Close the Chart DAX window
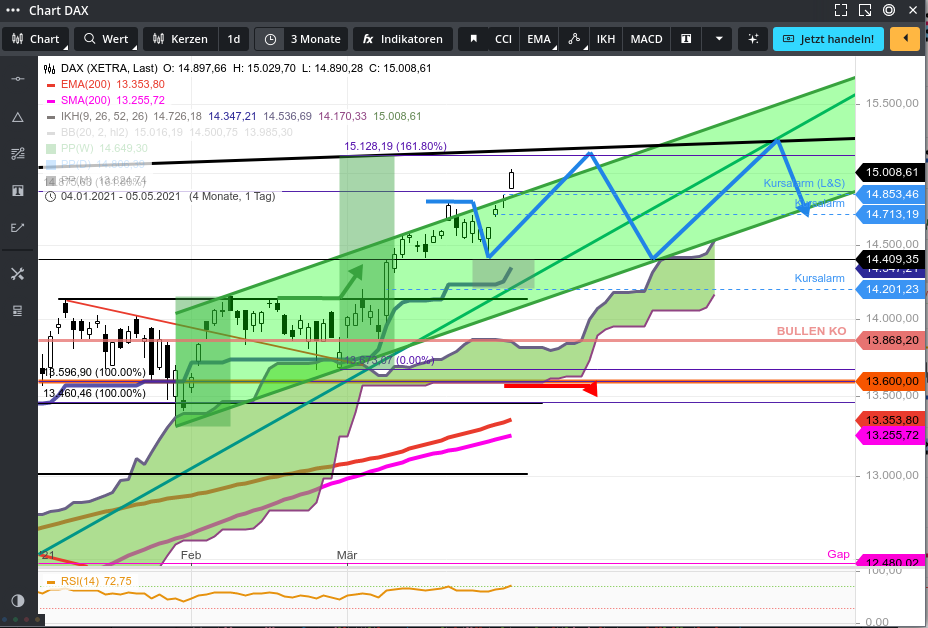This screenshot has width=928, height=628. coord(913,10)
